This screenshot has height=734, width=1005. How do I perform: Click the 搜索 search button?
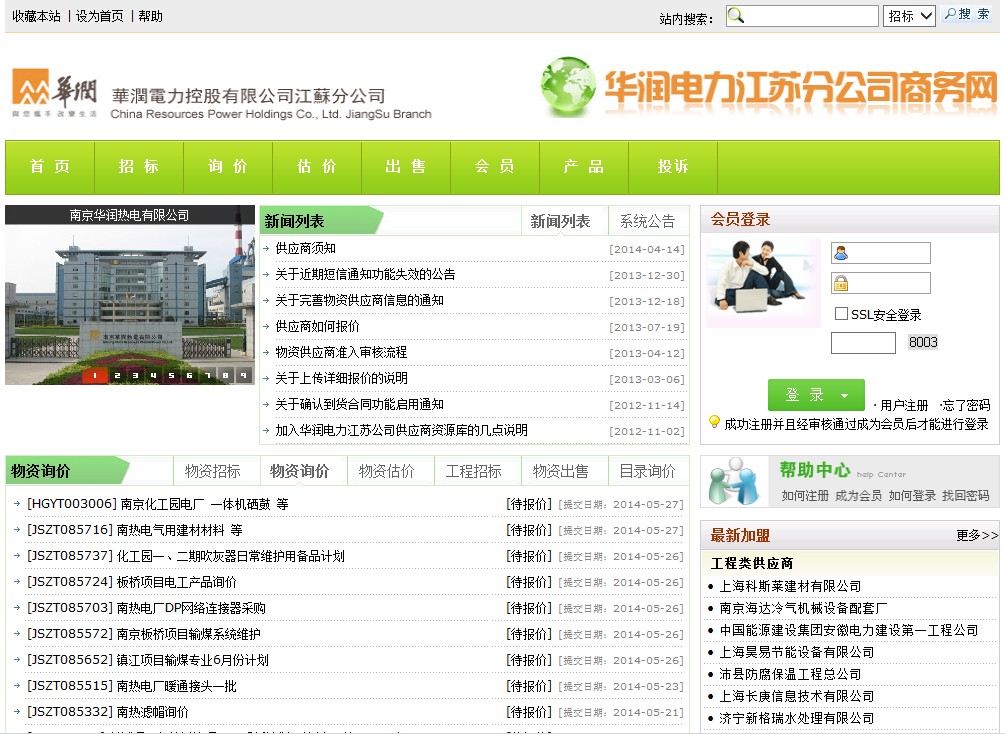[968, 15]
